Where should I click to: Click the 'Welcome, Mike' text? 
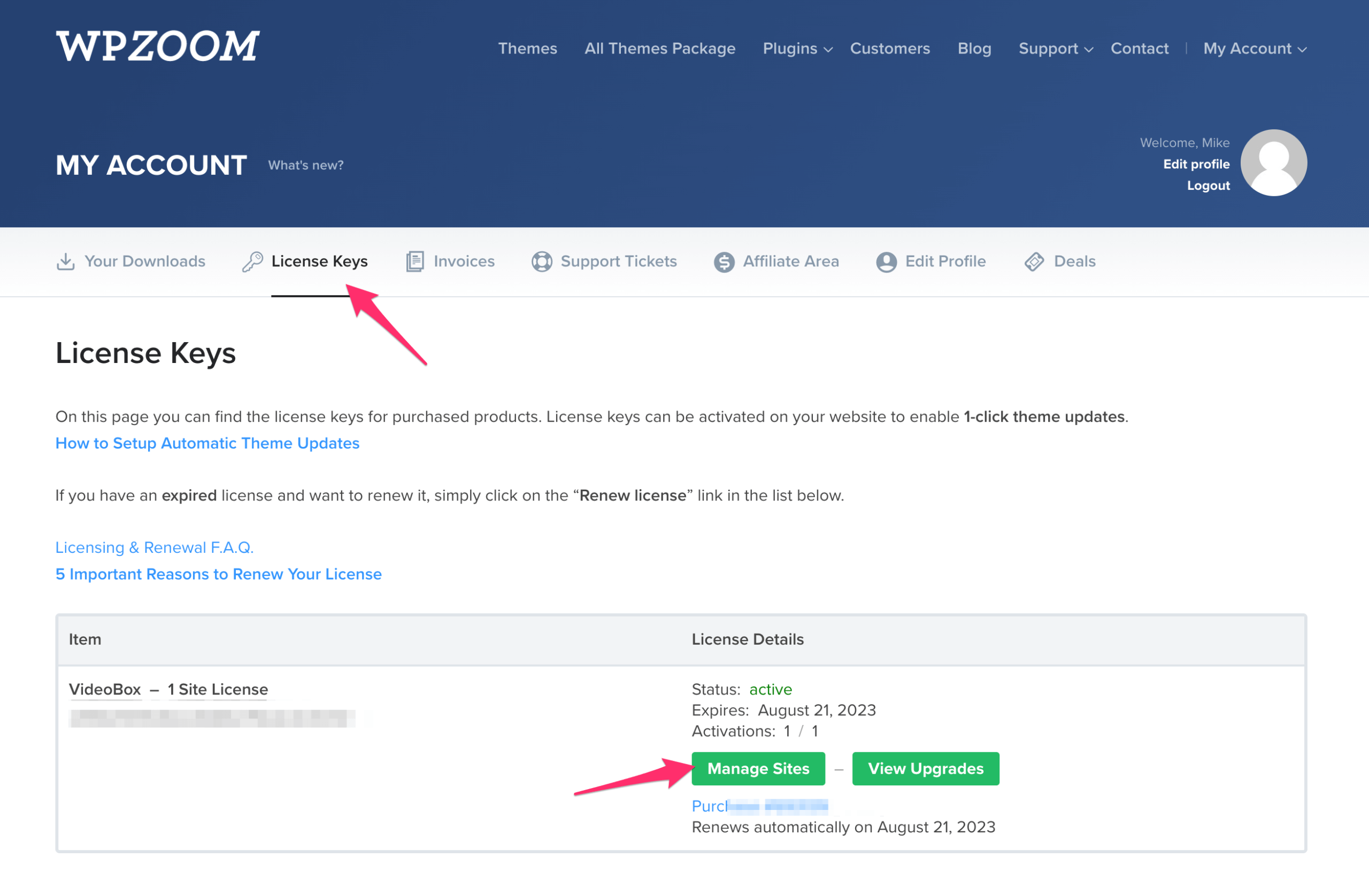[x=1185, y=143]
